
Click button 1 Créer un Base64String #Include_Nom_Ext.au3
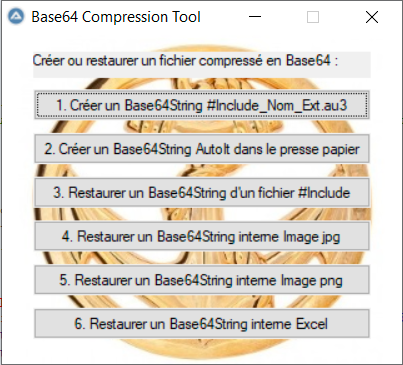202,105
